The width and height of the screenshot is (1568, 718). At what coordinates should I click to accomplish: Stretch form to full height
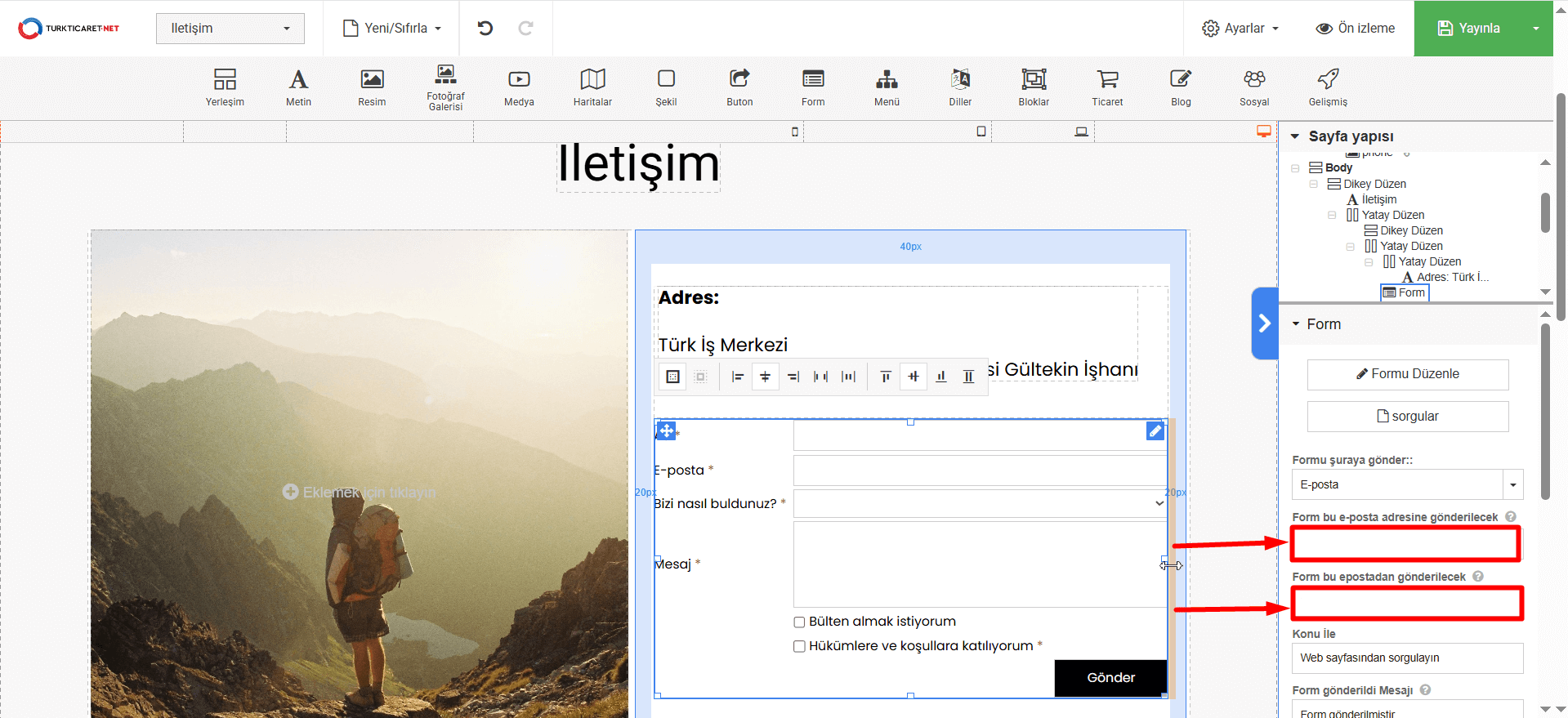pos(968,377)
